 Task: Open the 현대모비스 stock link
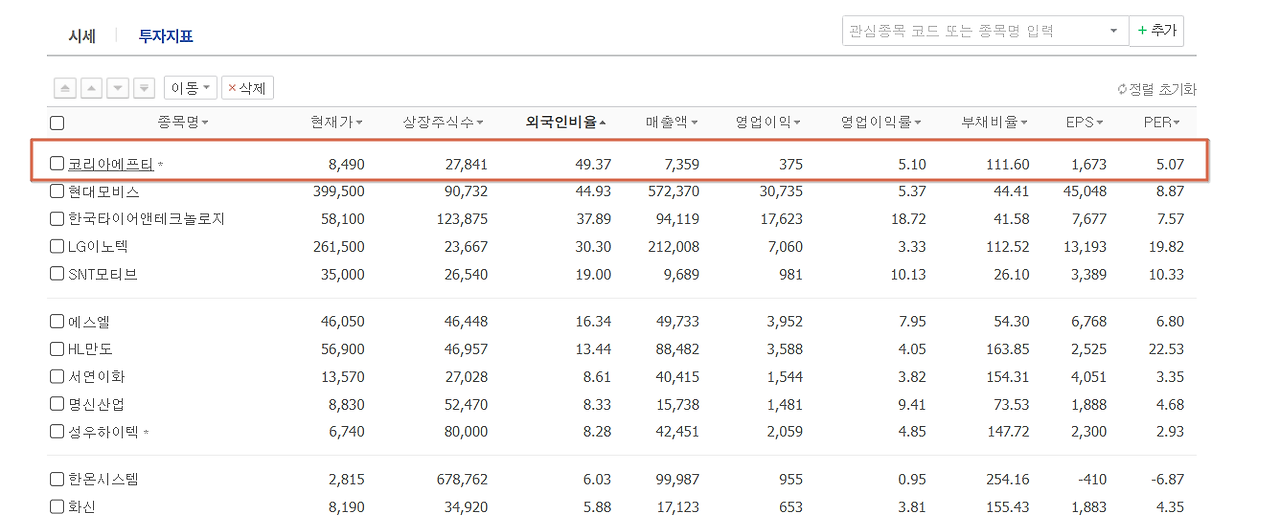pos(104,191)
